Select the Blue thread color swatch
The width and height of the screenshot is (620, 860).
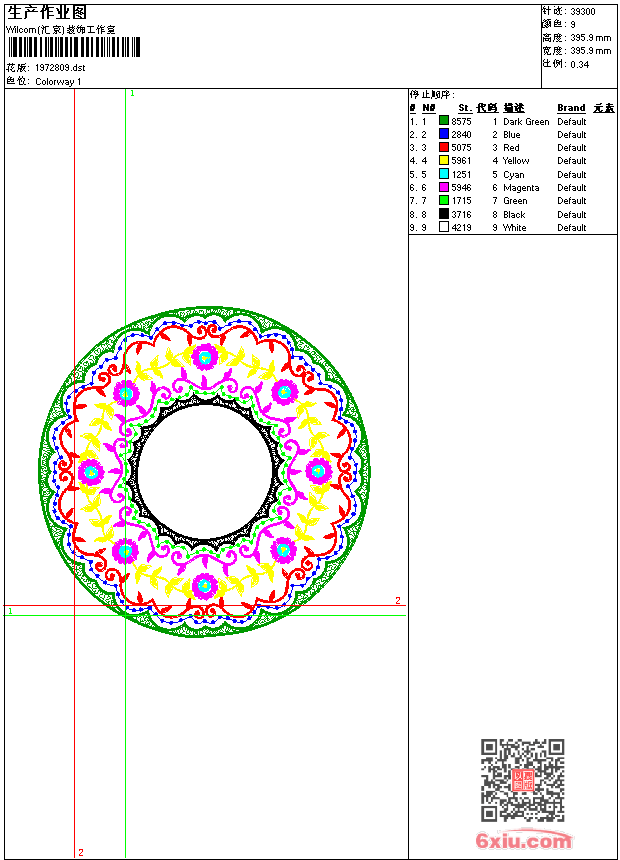click(x=444, y=134)
